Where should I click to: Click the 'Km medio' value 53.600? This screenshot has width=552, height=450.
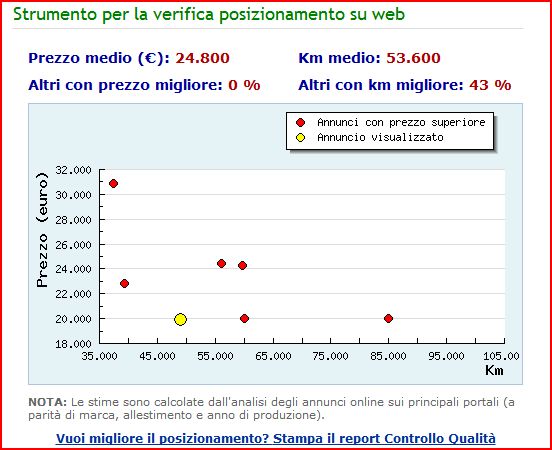[x=413, y=58]
